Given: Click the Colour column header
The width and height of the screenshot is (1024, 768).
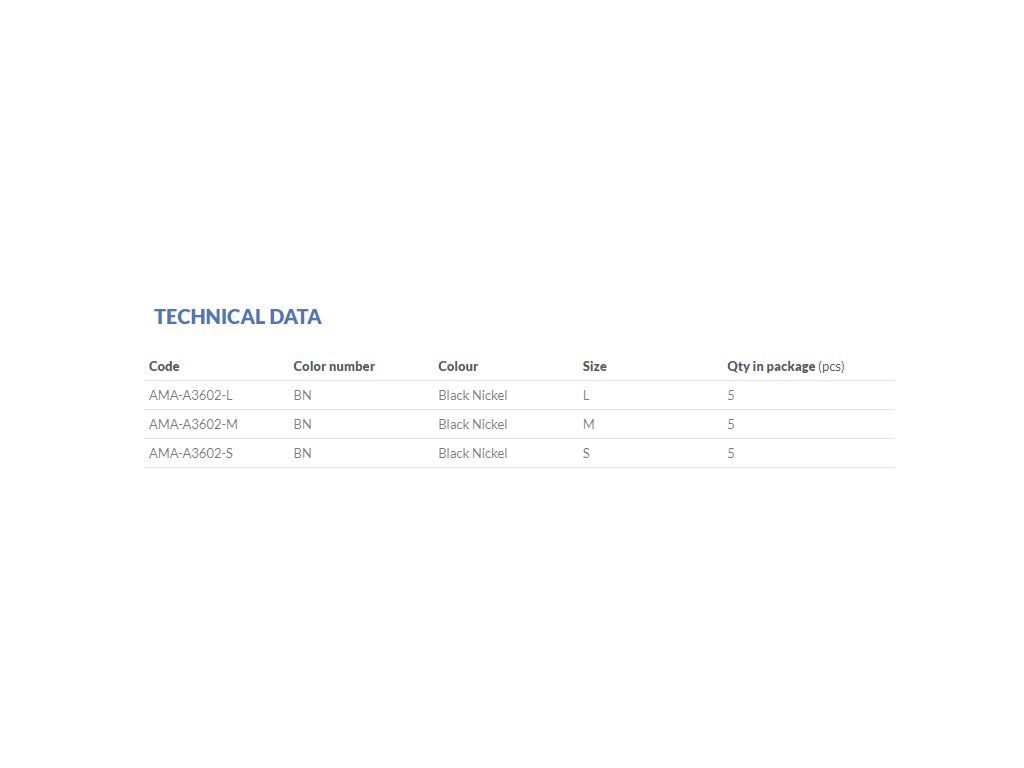Looking at the screenshot, I should coord(458,366).
